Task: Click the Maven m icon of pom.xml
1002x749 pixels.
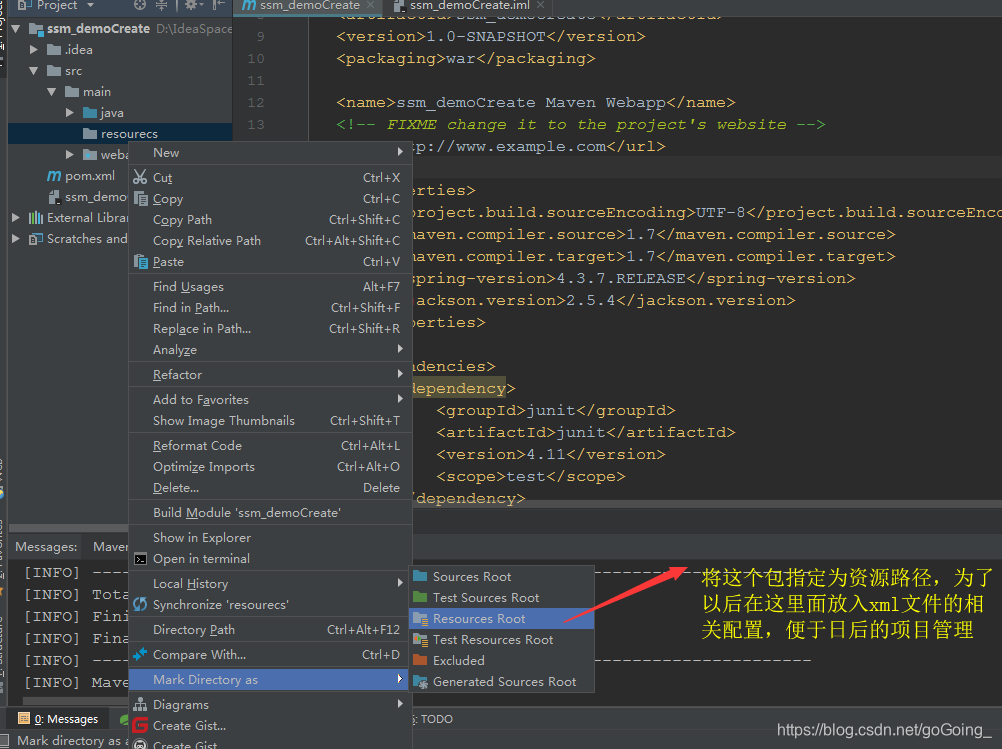Action: click(x=54, y=176)
